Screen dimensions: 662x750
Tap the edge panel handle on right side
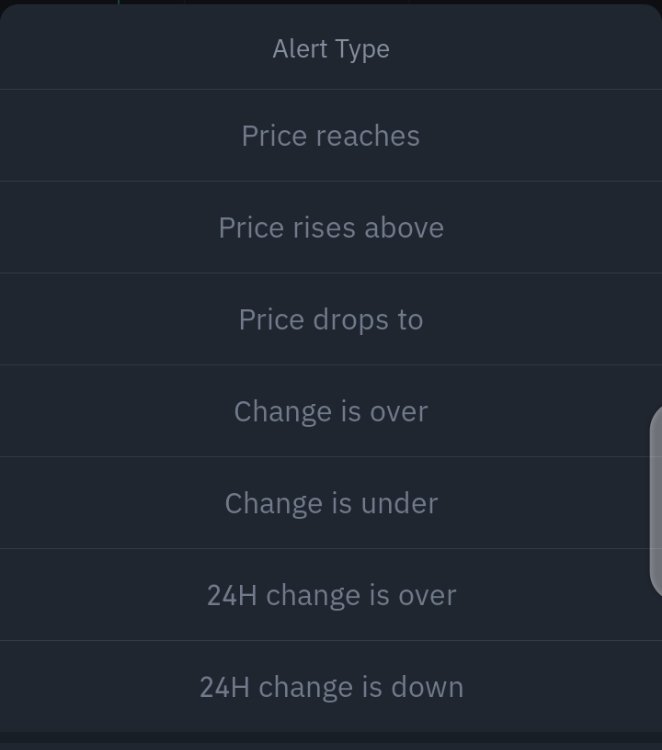click(x=656, y=500)
